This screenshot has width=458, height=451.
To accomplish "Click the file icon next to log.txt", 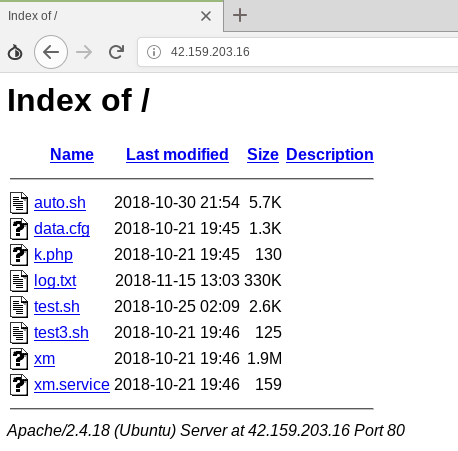I will tap(19, 280).
